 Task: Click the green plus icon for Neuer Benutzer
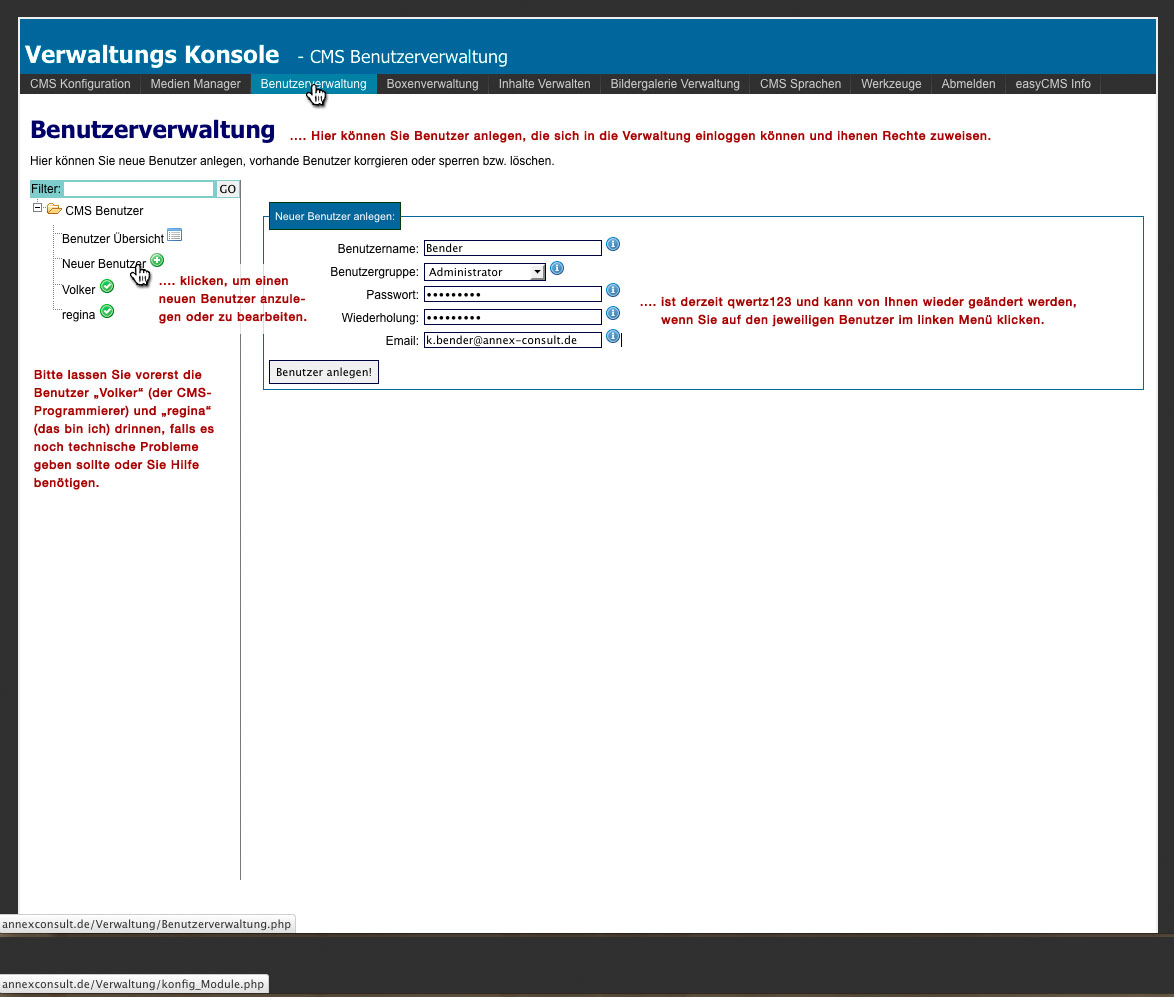click(157, 260)
